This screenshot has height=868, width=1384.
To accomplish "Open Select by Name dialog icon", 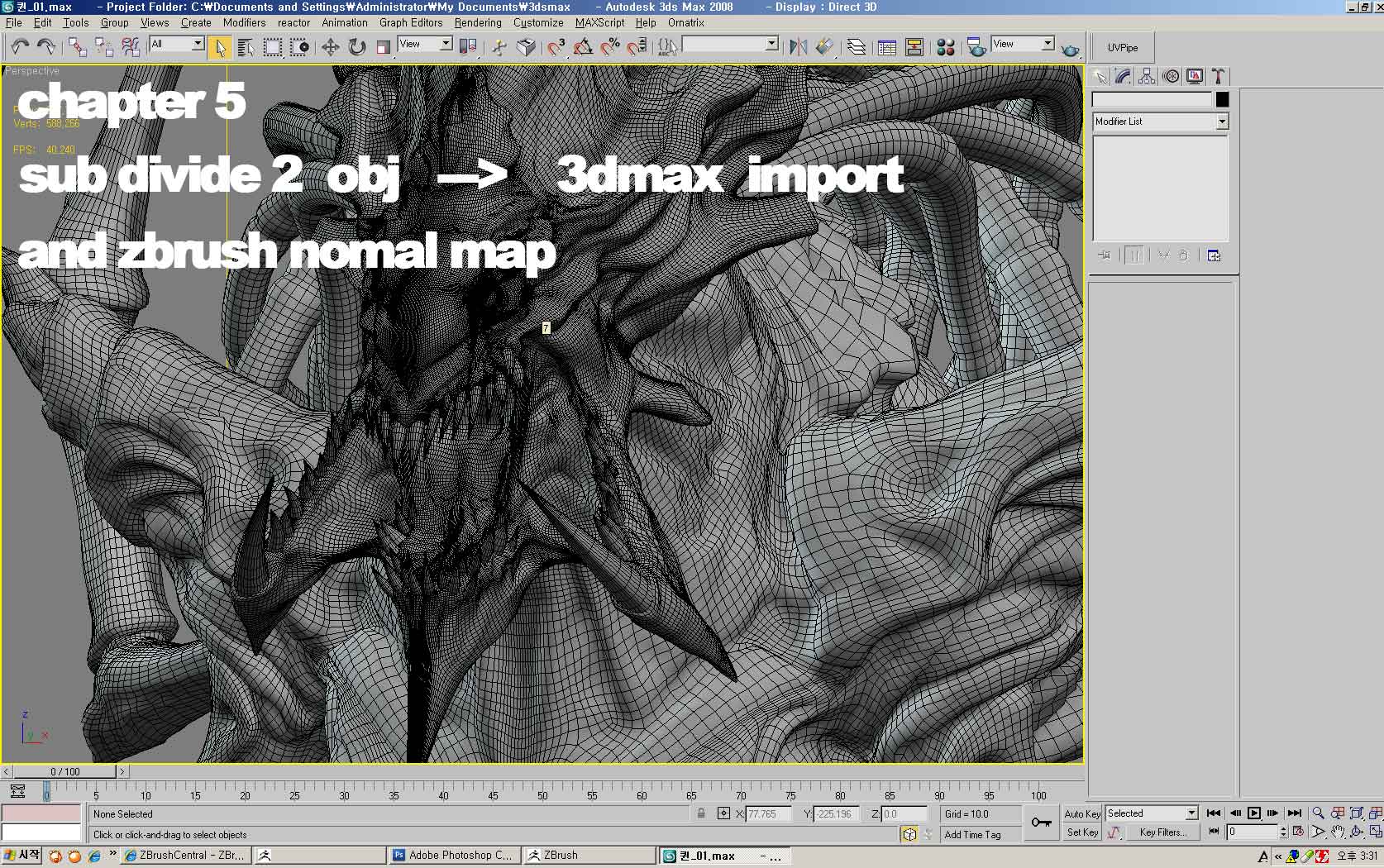I will click(x=246, y=47).
